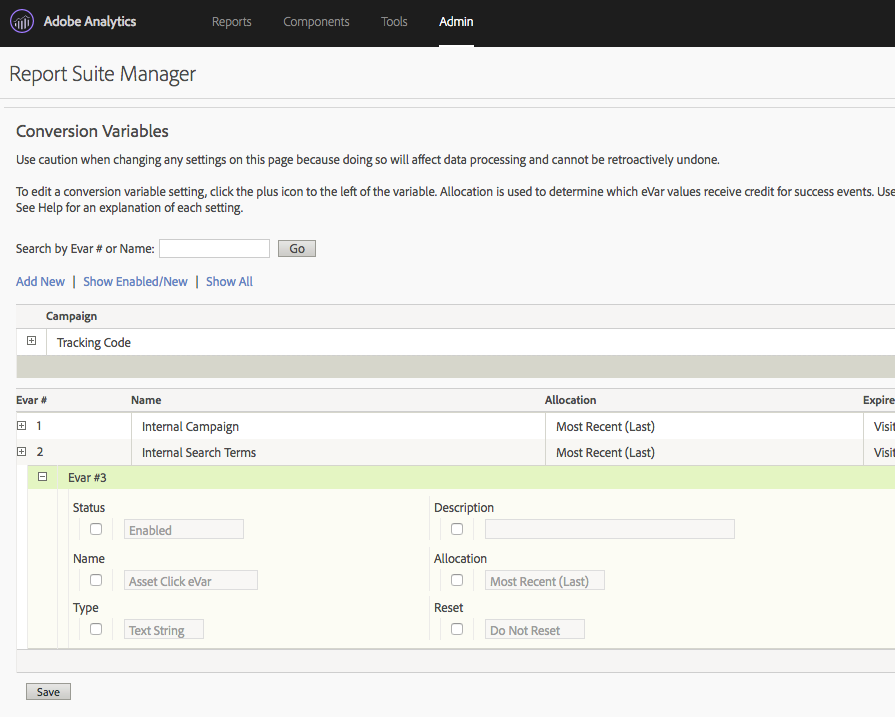Navigate to the Tools section

pyautogui.click(x=393, y=21)
